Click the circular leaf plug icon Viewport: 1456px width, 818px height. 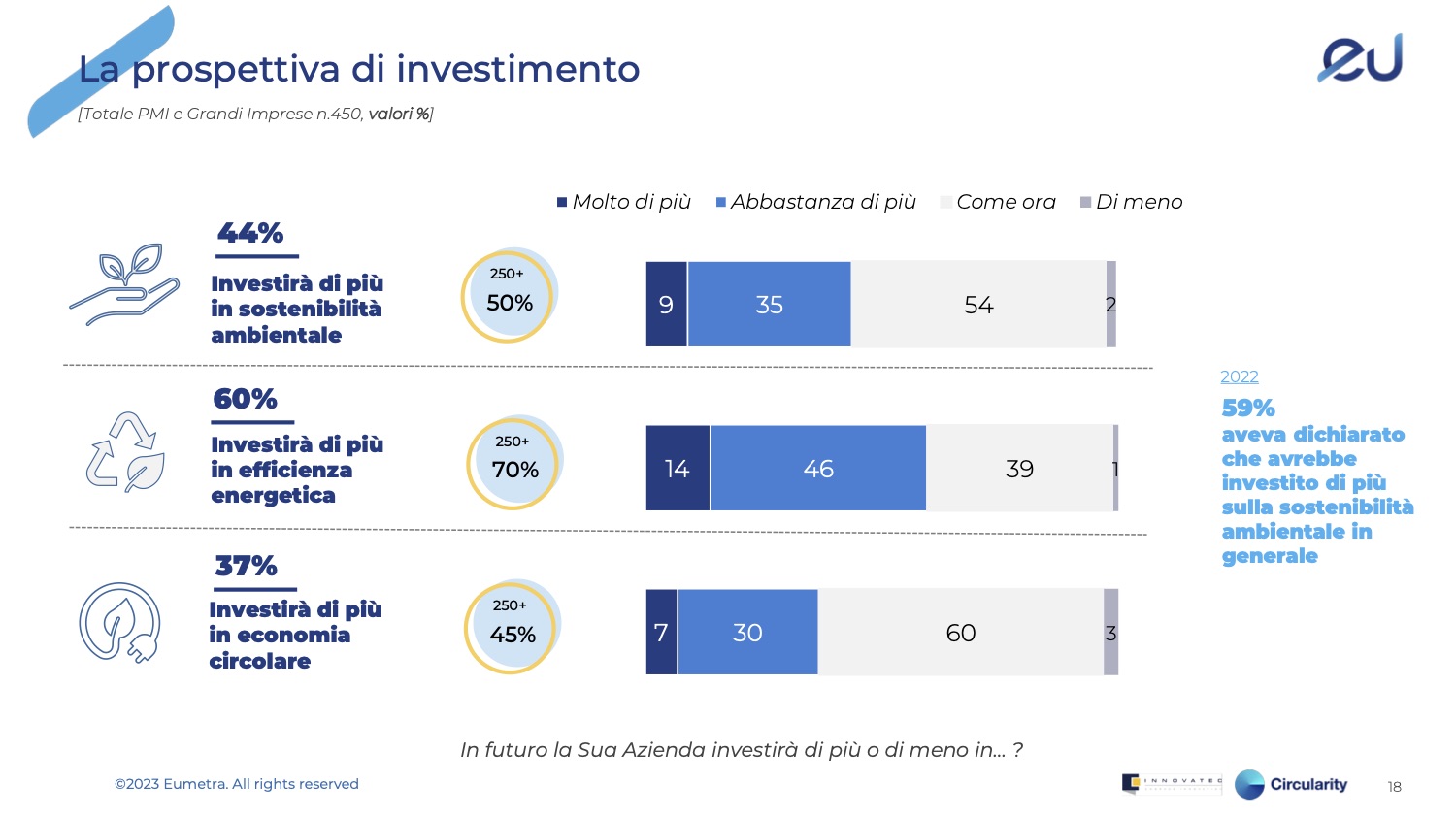[x=120, y=622]
